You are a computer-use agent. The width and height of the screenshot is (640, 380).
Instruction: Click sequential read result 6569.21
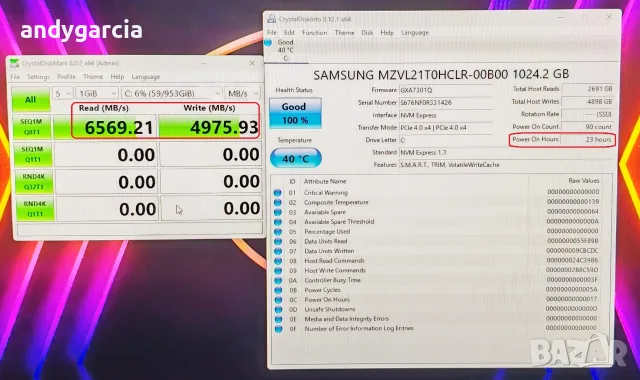105,127
